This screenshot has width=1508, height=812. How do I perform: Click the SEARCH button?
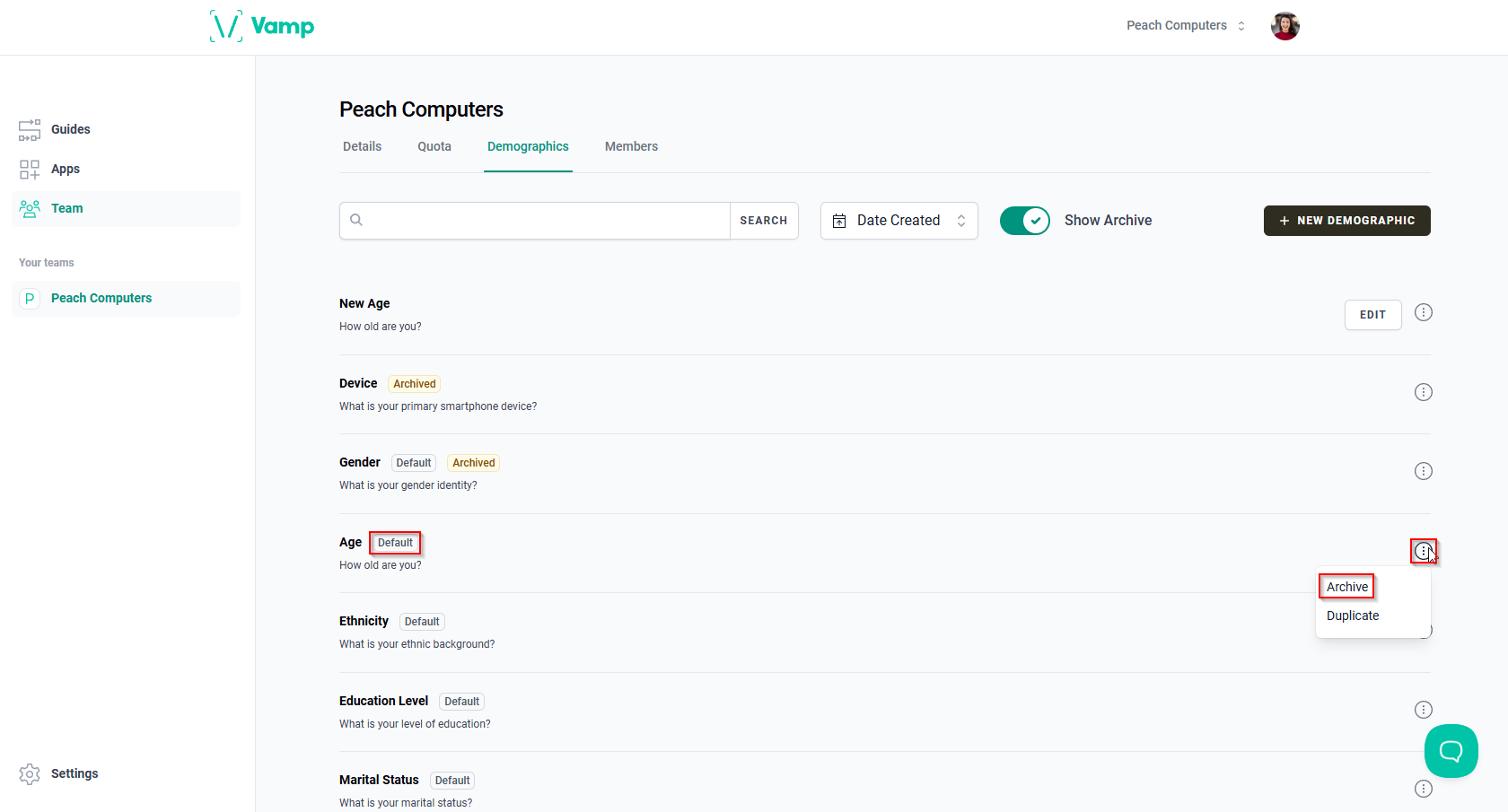click(764, 221)
